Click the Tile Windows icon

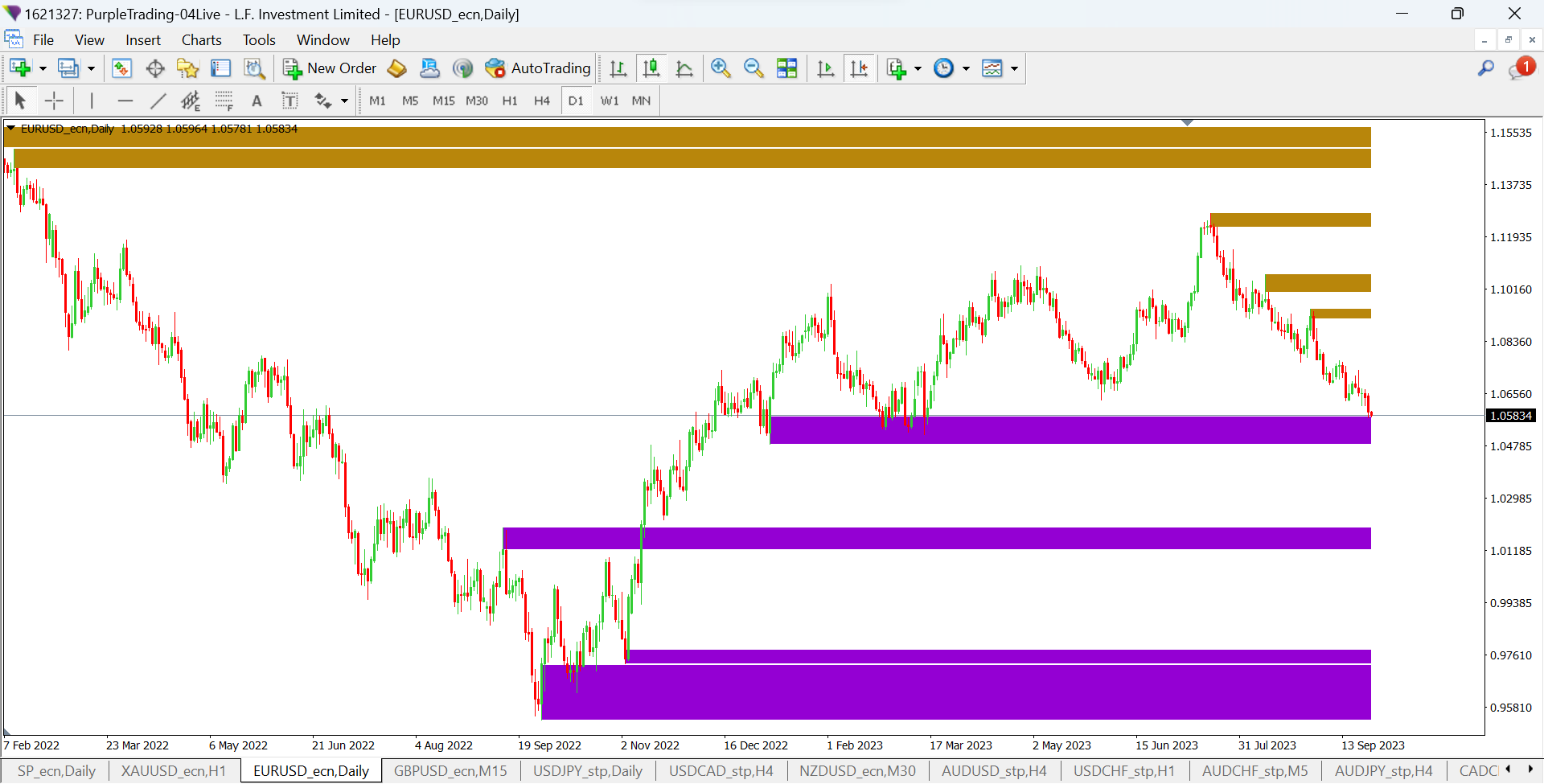pos(786,69)
